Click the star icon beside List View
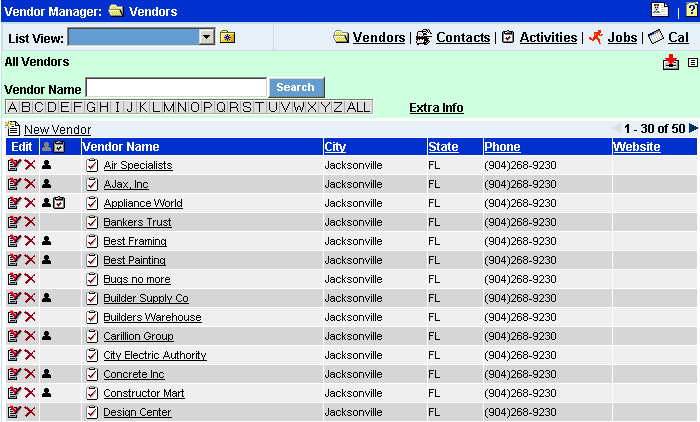Image resolution: width=700 pixels, height=422 pixels. [227, 38]
